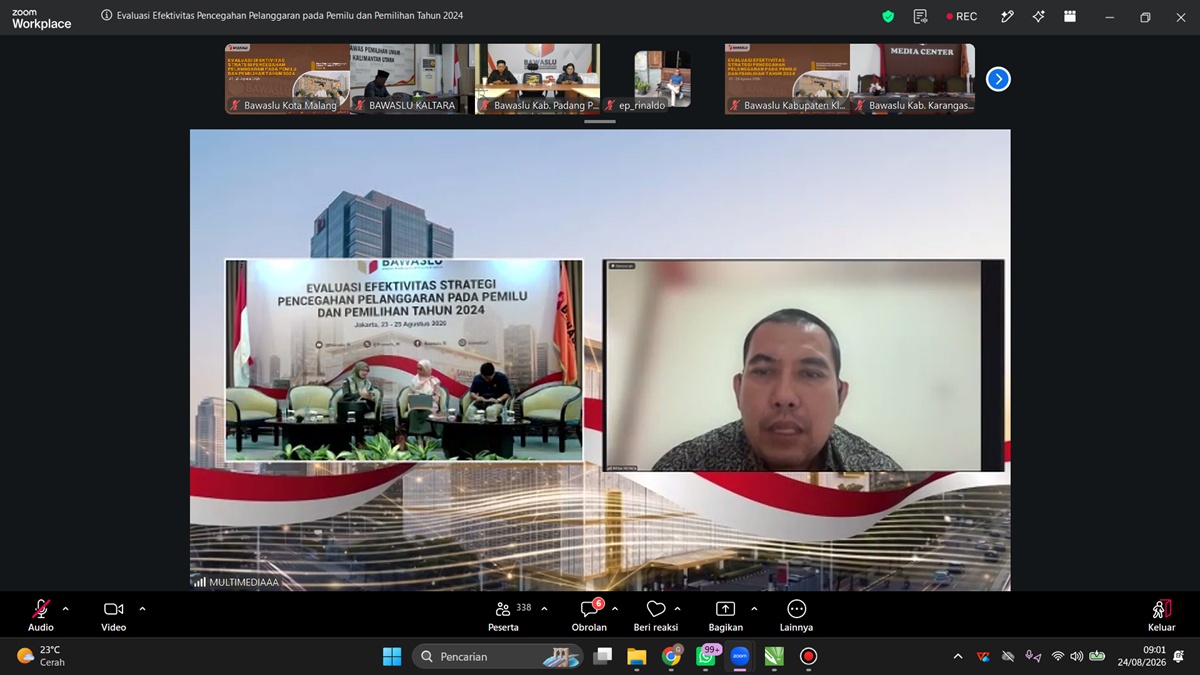Screen dimensions: 1200x675
Task: Click the meeting title text
Action: [290, 16]
